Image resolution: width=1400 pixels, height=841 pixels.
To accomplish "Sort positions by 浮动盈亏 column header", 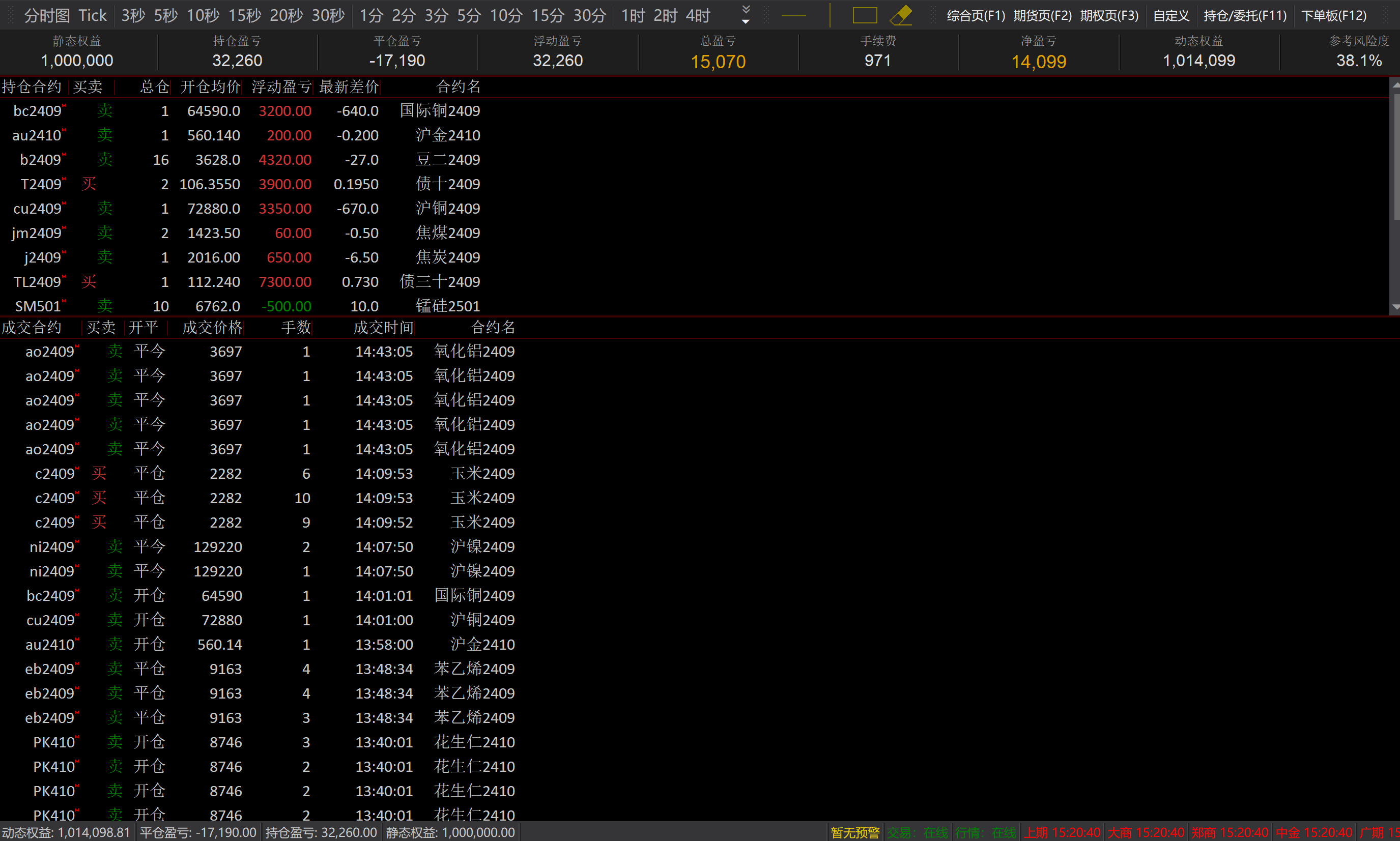I will tap(281, 86).
